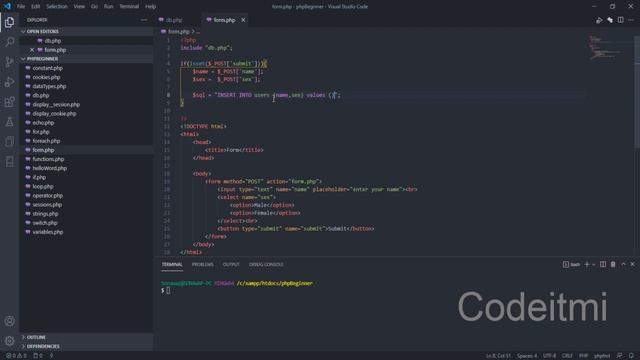This screenshot has width=640, height=360.
Task: Open the Terminal menu
Action: coord(129,7)
